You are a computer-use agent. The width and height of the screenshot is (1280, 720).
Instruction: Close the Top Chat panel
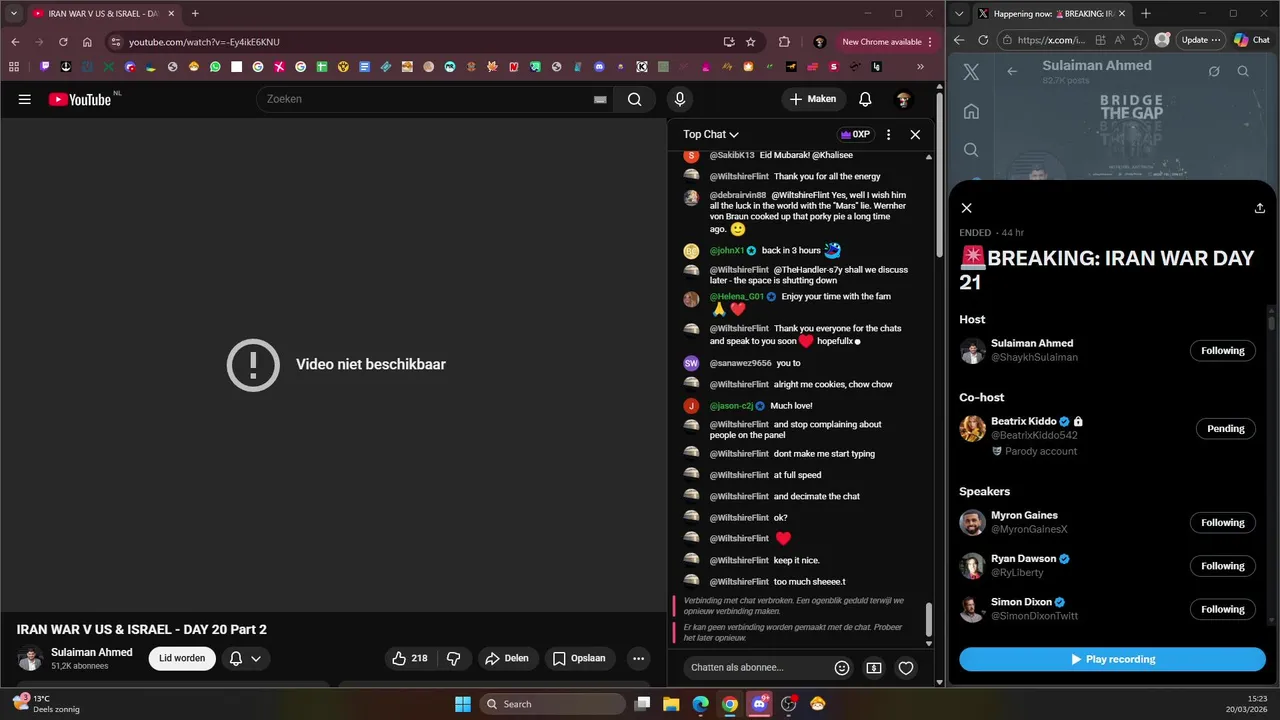coord(915,134)
